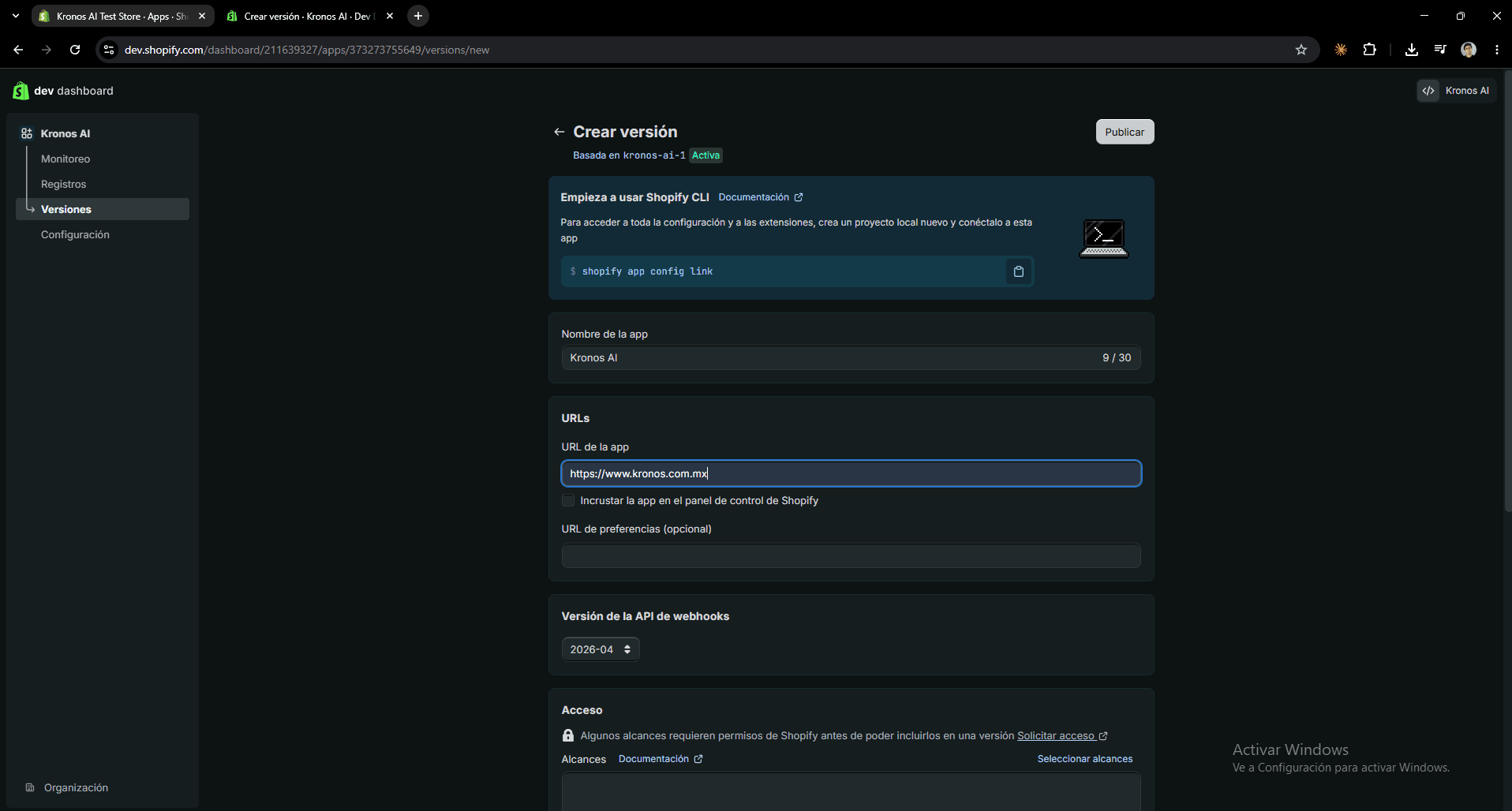Focus the URL de la app field

tap(851, 473)
